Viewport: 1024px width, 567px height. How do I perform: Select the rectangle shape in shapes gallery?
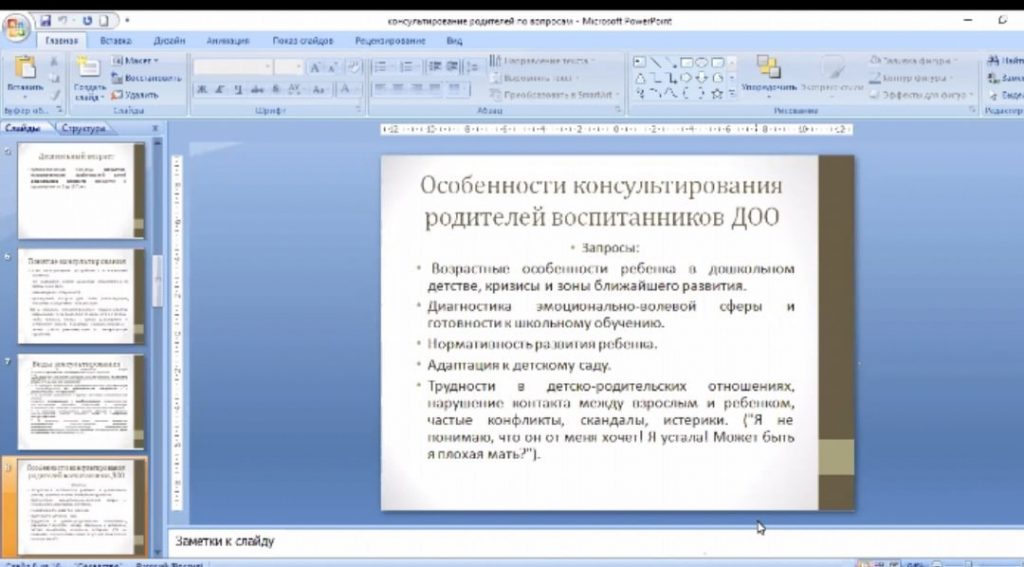tap(686, 62)
